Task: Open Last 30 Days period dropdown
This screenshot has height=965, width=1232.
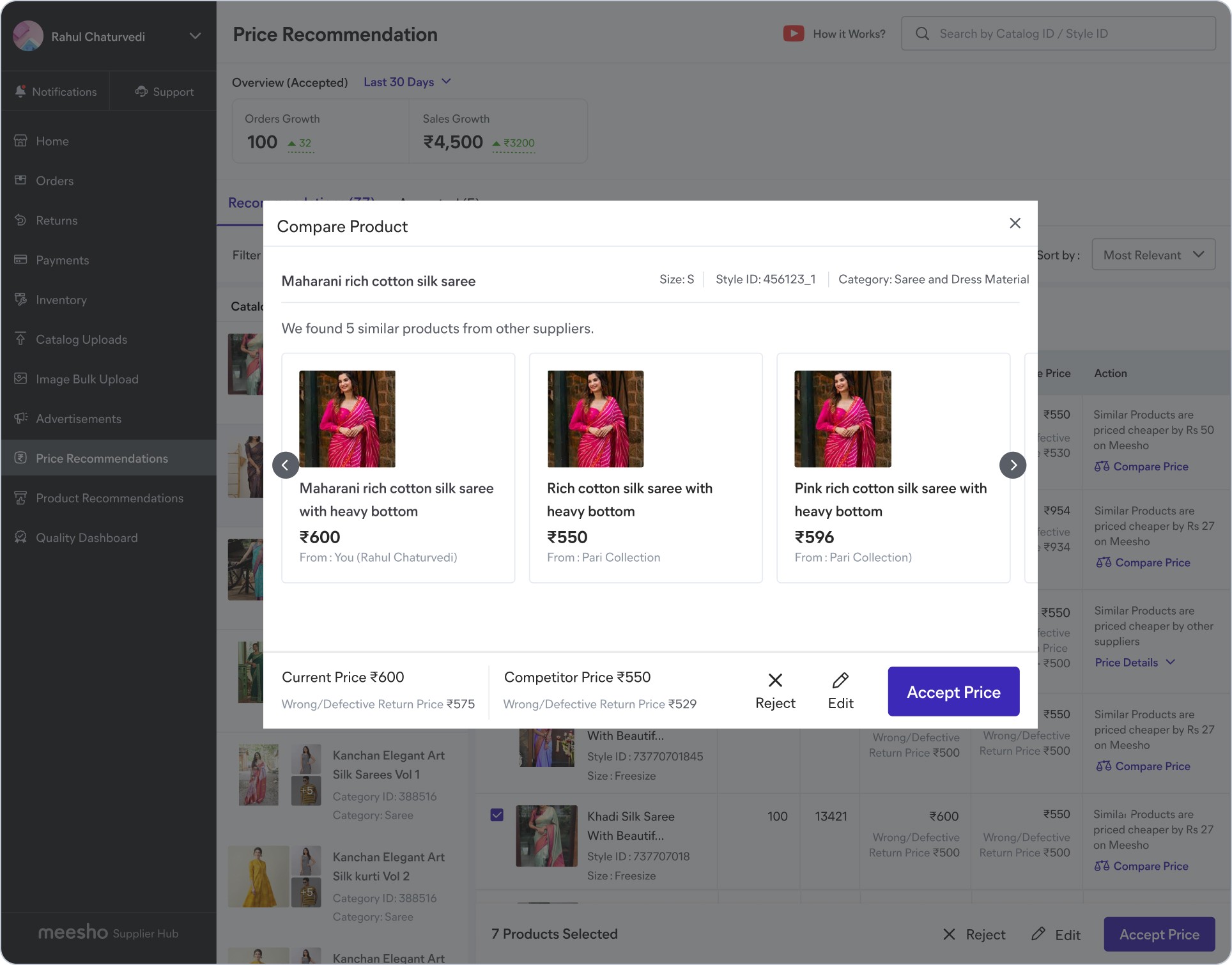Action: 408,82
